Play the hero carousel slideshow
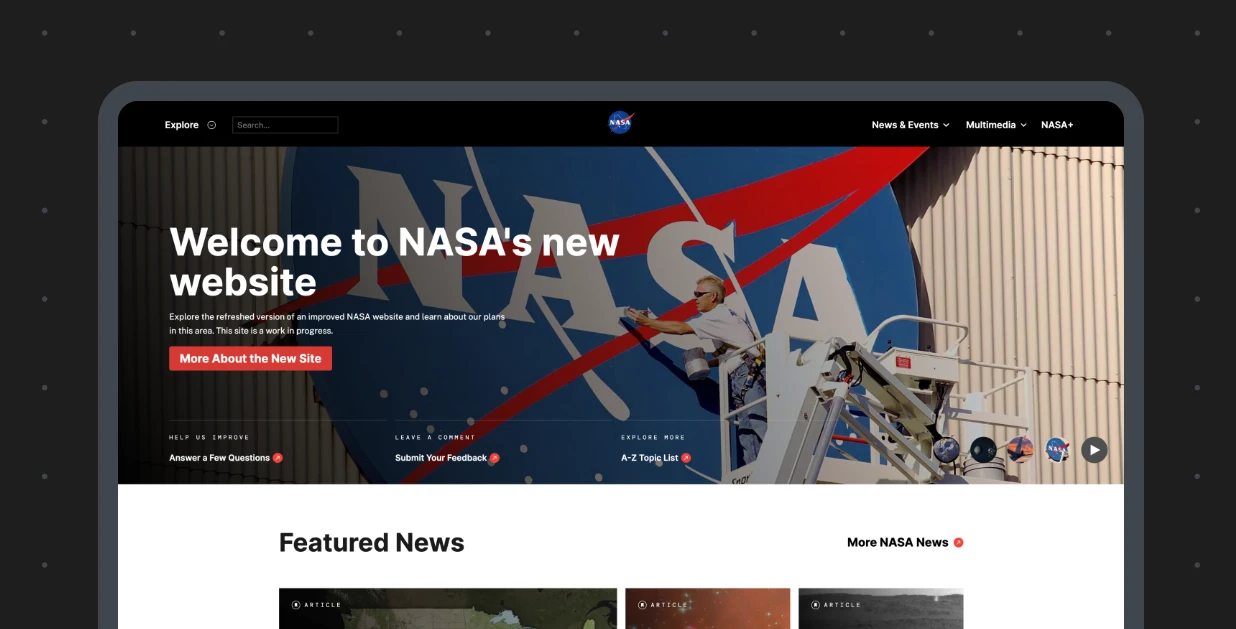 pyautogui.click(x=1094, y=450)
